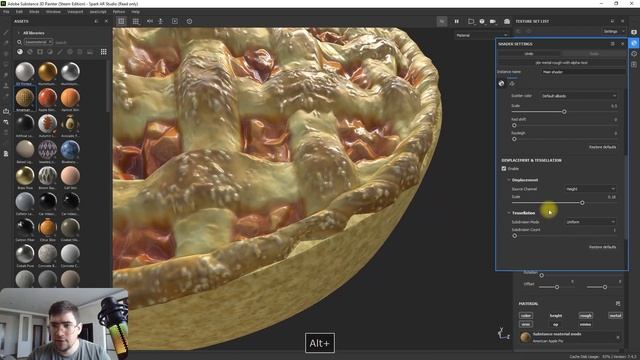Toggle the nrm channel button
The width and height of the screenshot is (640, 360).
point(526,324)
